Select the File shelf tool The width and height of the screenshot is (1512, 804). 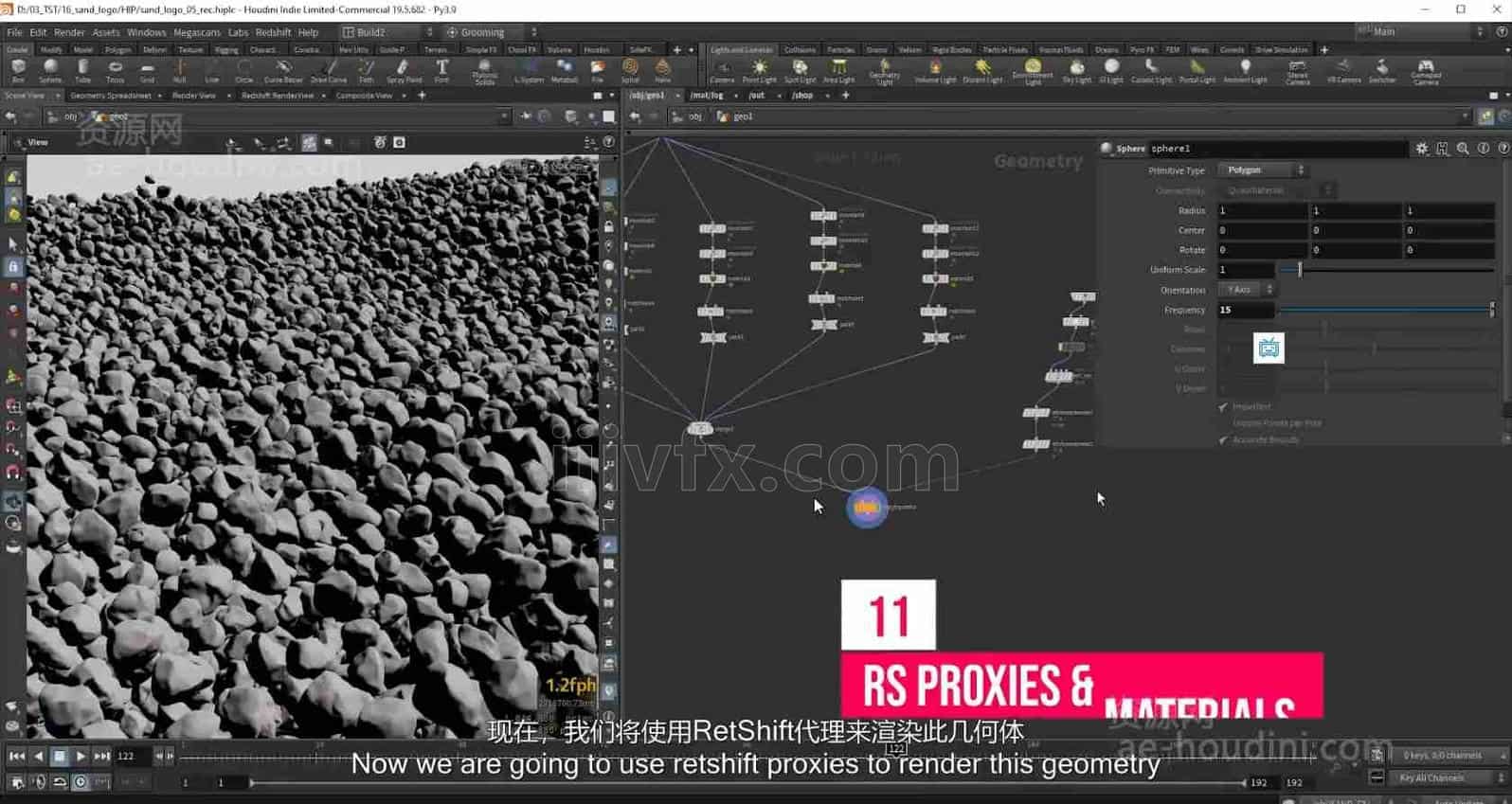[597, 71]
